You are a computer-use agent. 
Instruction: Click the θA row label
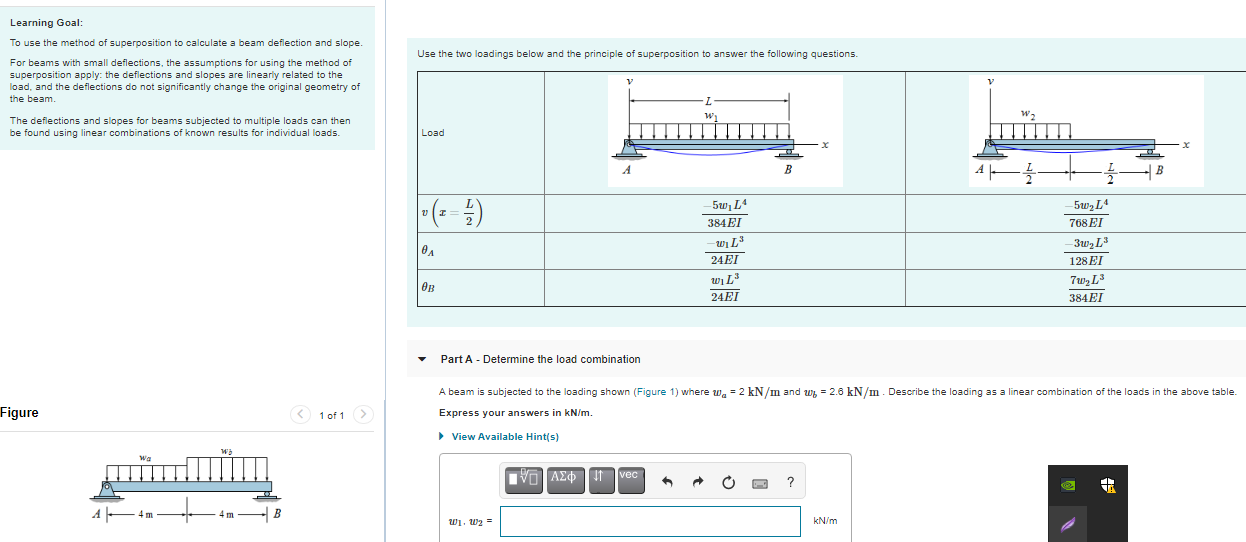coord(428,253)
